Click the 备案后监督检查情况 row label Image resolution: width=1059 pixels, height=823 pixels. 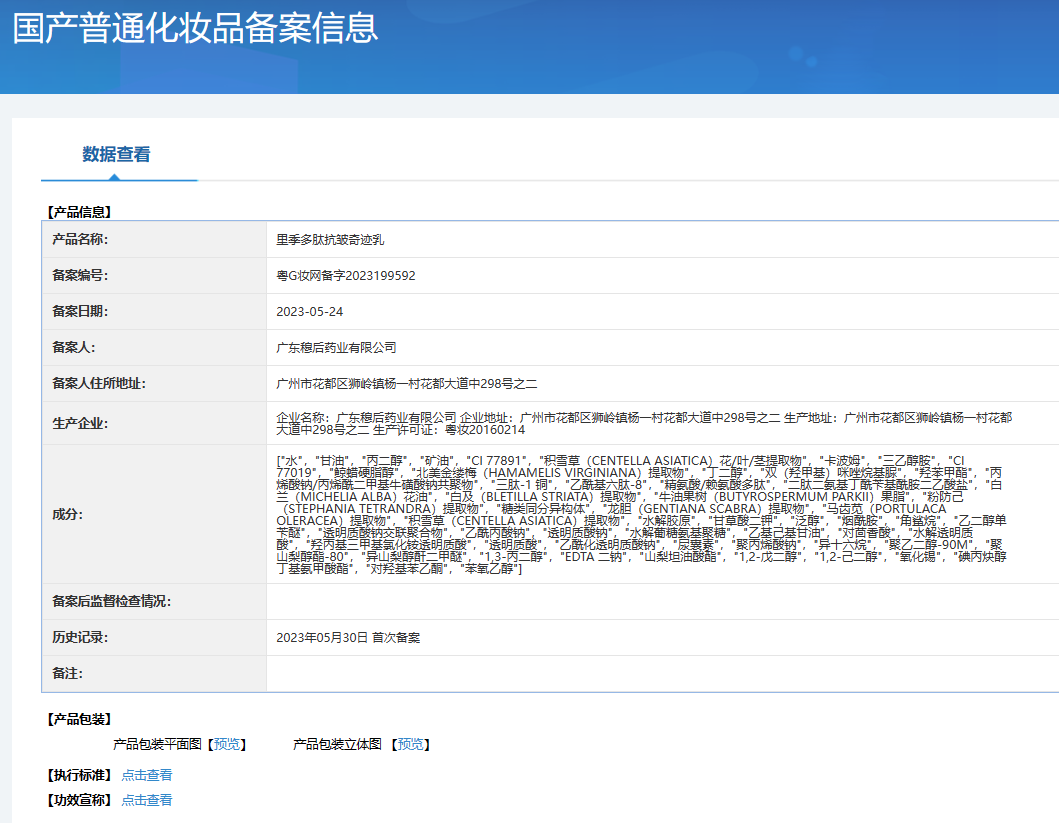pos(112,602)
